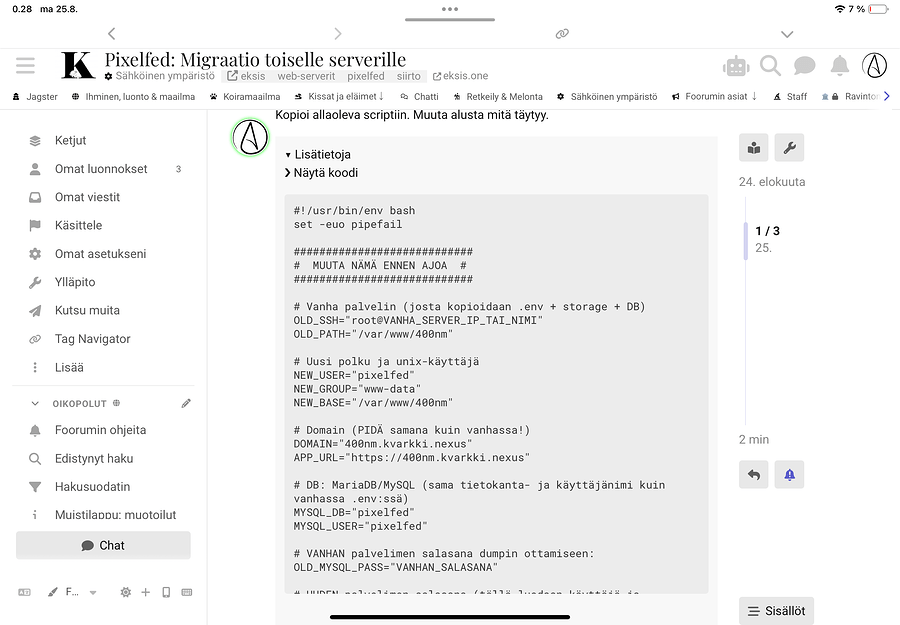Click the link icon in browser bar

click(562, 34)
